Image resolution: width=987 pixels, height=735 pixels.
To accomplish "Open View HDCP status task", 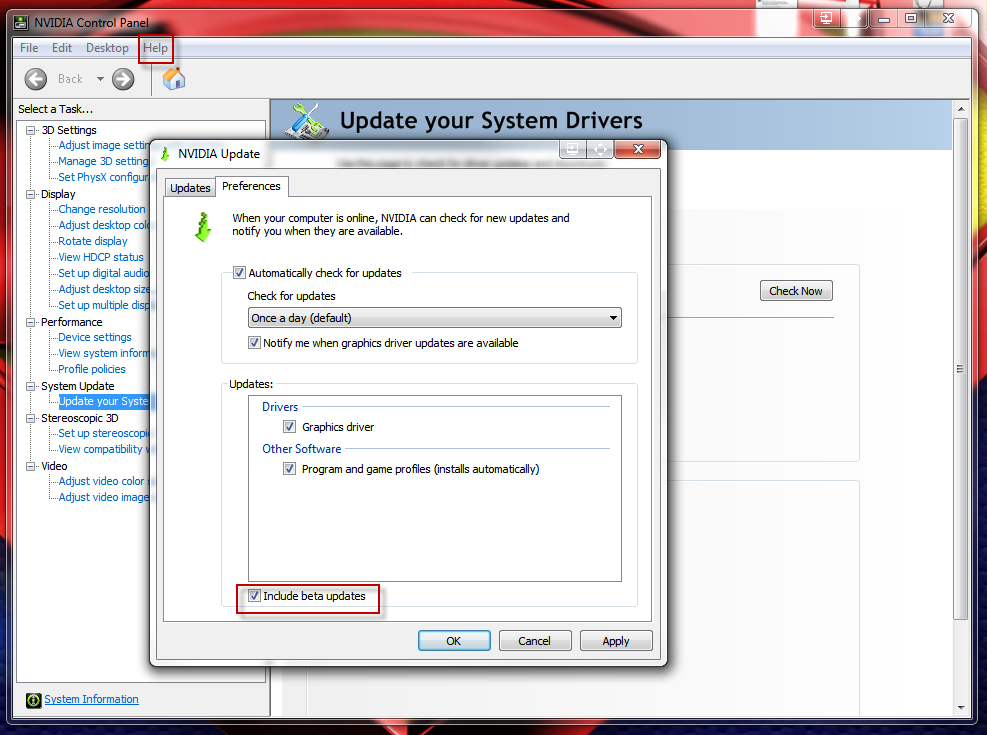I will [101, 257].
